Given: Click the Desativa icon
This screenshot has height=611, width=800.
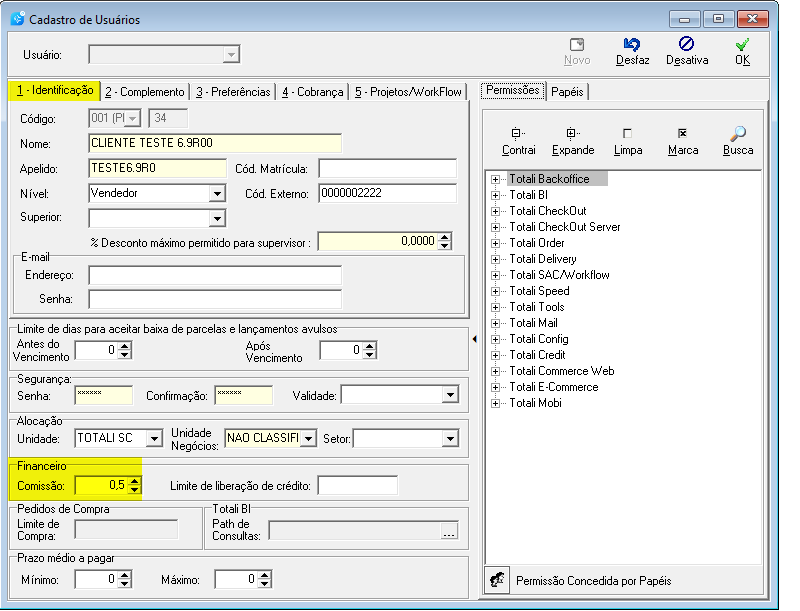Looking at the screenshot, I should click(x=687, y=44).
